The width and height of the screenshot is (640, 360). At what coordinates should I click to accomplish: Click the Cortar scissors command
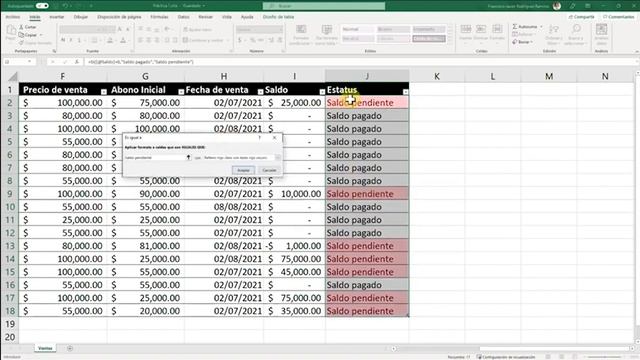[x=28, y=27]
